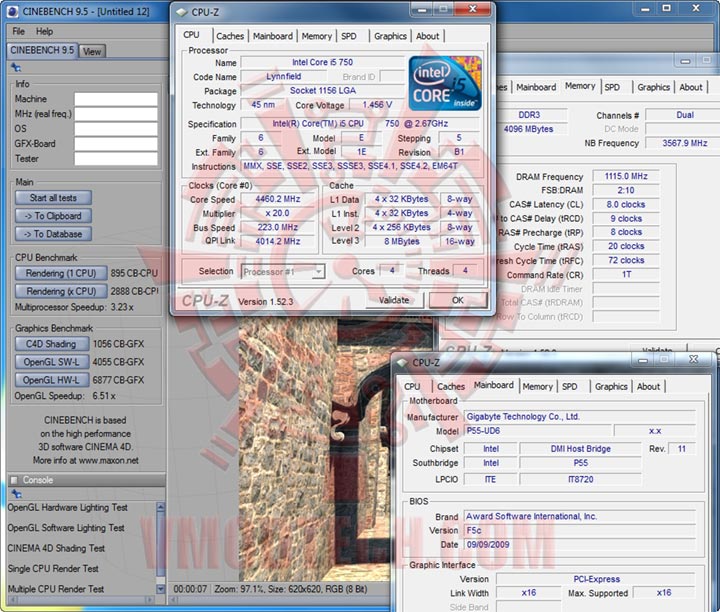
Task: Open the Memory tab in front CPU-Z window
Action: click(316, 36)
